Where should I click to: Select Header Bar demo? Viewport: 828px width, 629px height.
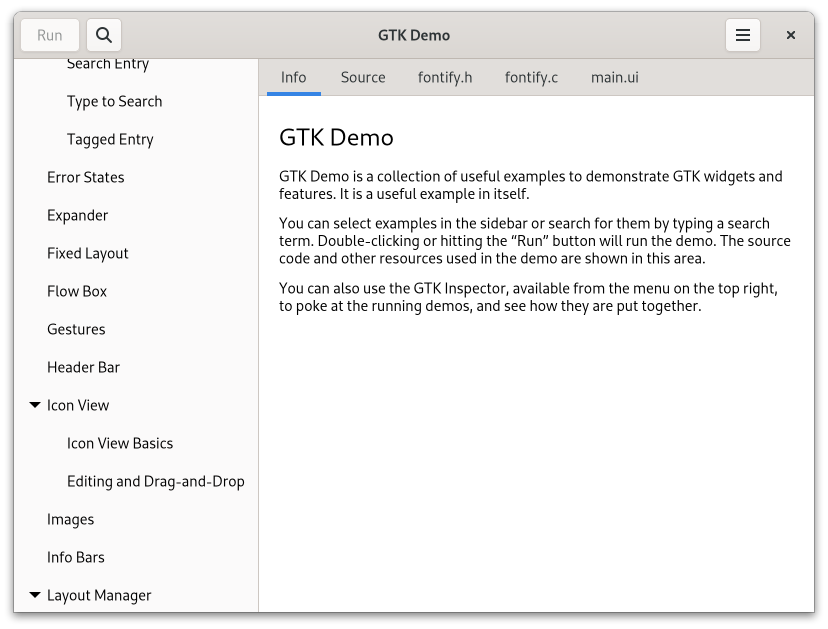click(x=136, y=367)
